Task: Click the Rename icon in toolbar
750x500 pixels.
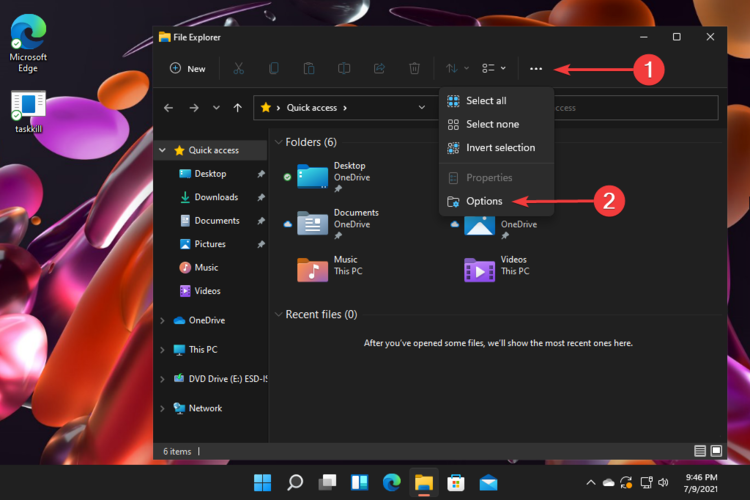Action: point(344,68)
